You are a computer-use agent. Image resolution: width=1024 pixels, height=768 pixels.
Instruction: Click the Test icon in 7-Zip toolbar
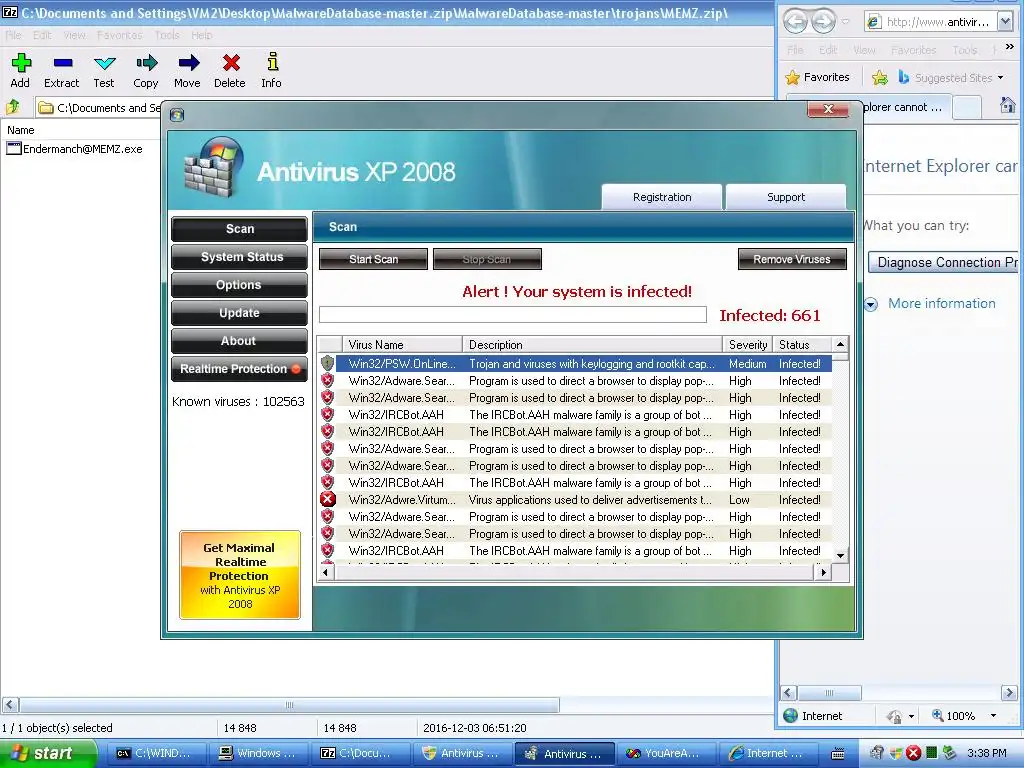pos(104,63)
